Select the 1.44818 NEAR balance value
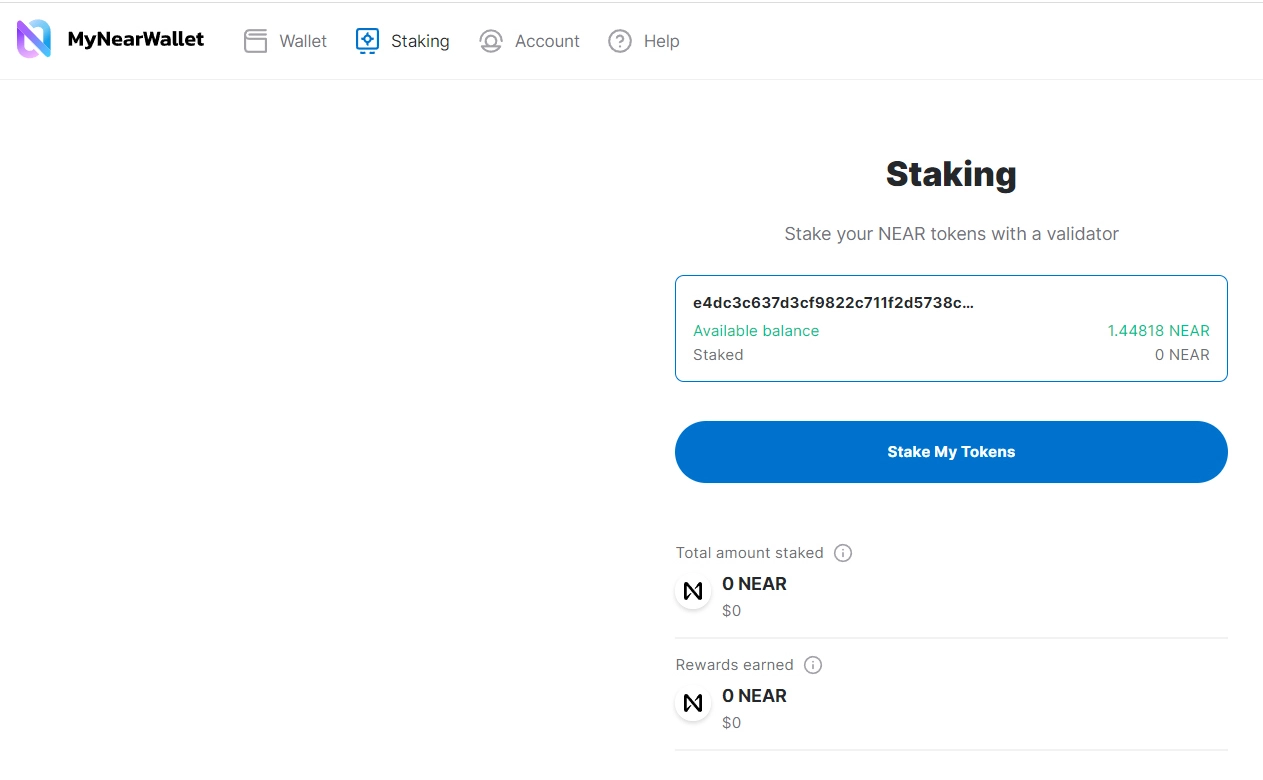The image size is (1263, 780). click(1159, 330)
